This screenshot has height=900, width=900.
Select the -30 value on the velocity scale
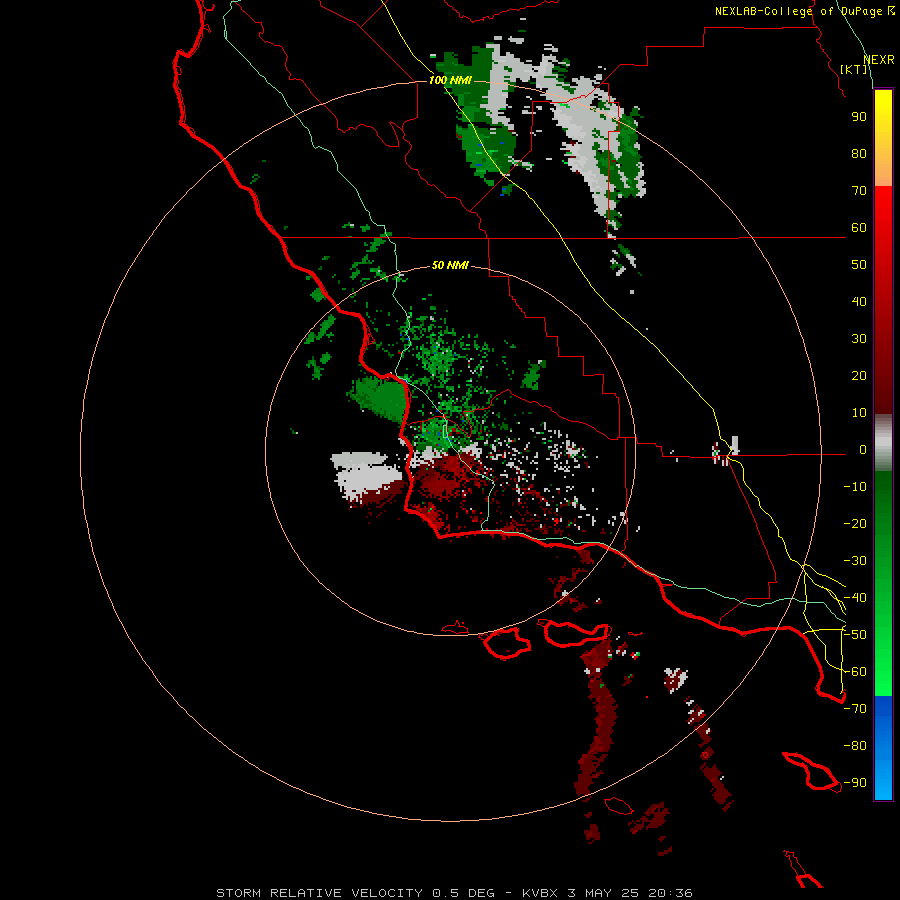(855, 560)
